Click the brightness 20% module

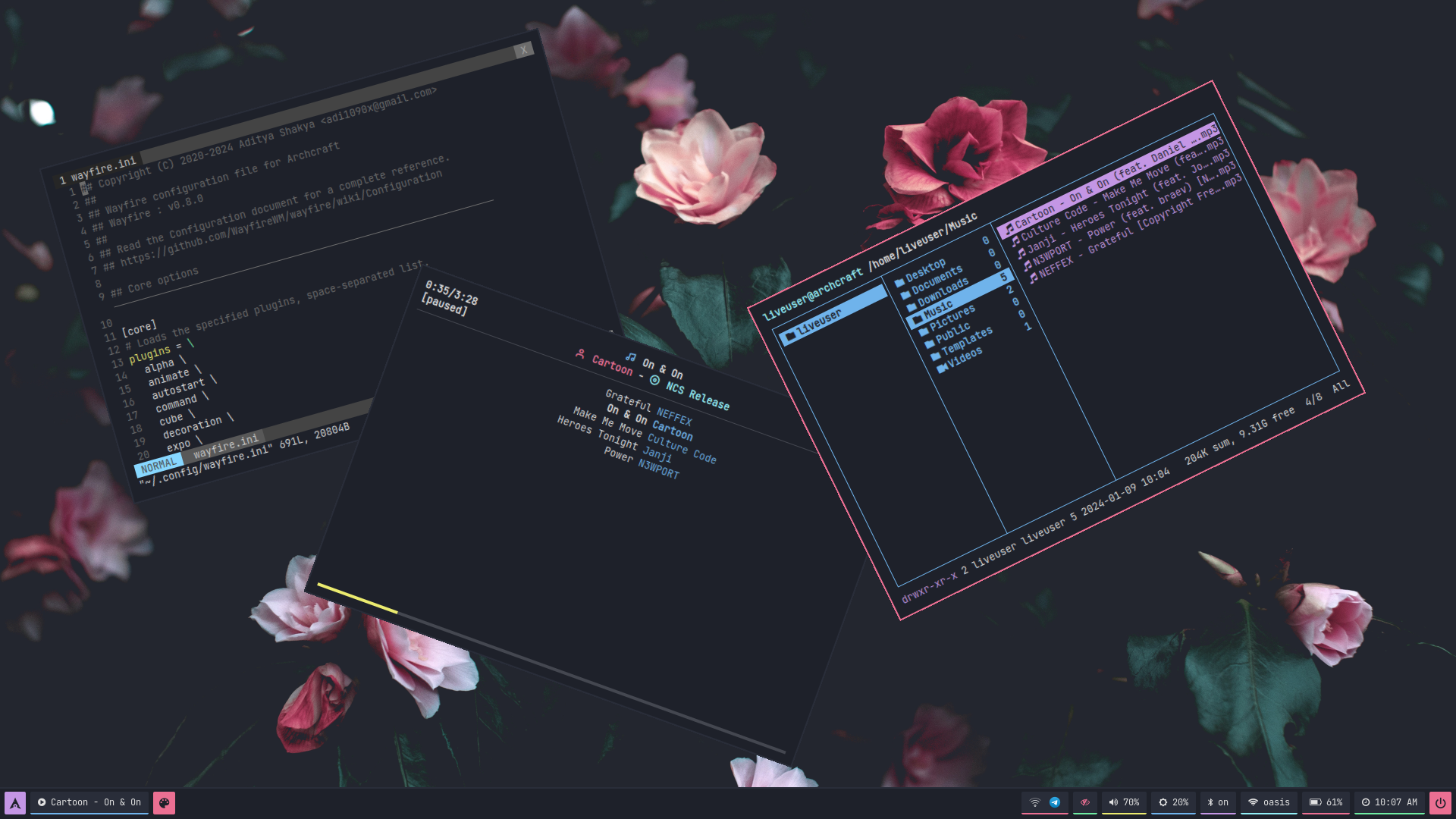(x=1173, y=802)
